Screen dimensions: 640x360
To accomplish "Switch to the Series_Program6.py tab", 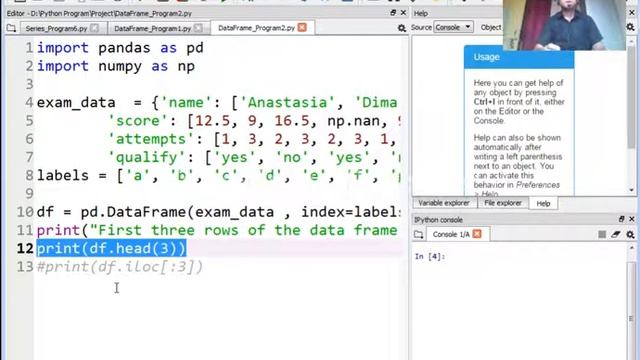I will [x=56, y=28].
